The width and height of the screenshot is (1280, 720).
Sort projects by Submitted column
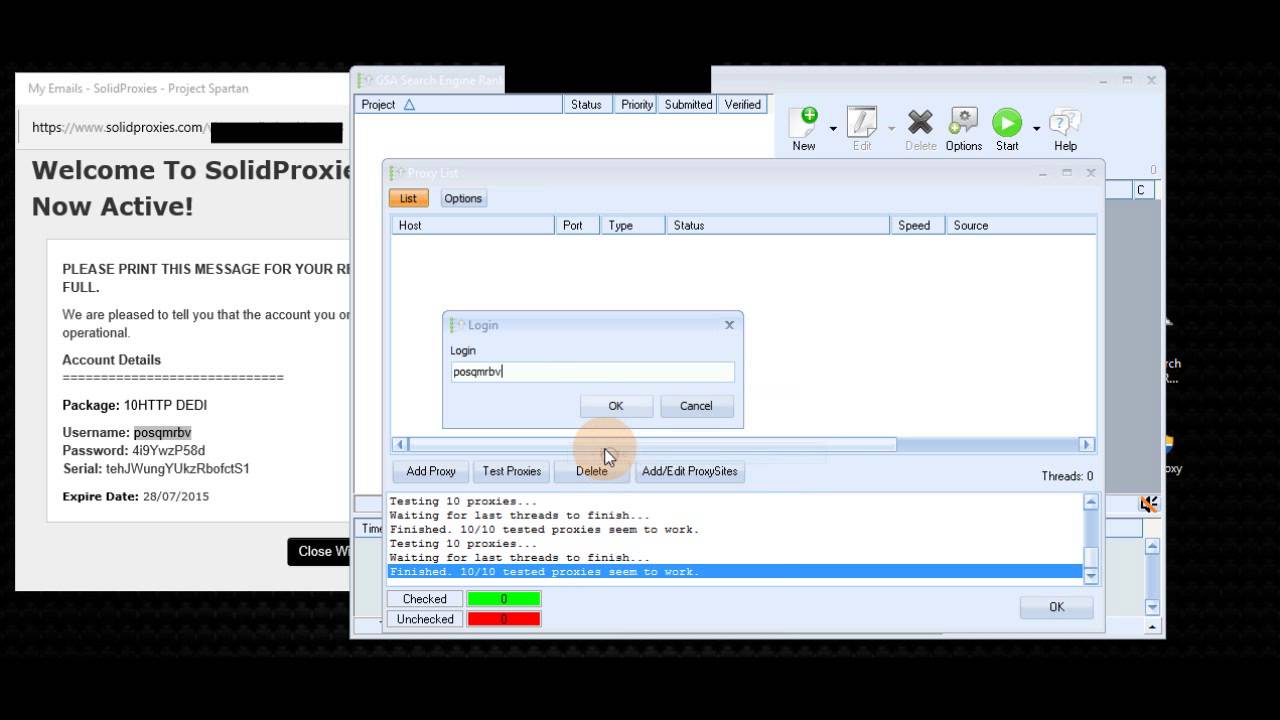click(688, 104)
